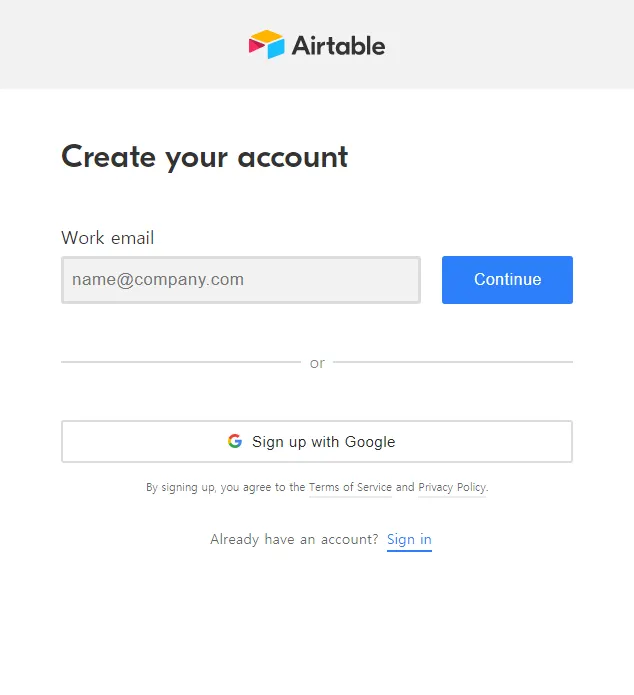Image resolution: width=634 pixels, height=695 pixels.
Task: Click the Airtable logo icon
Action: [267, 44]
